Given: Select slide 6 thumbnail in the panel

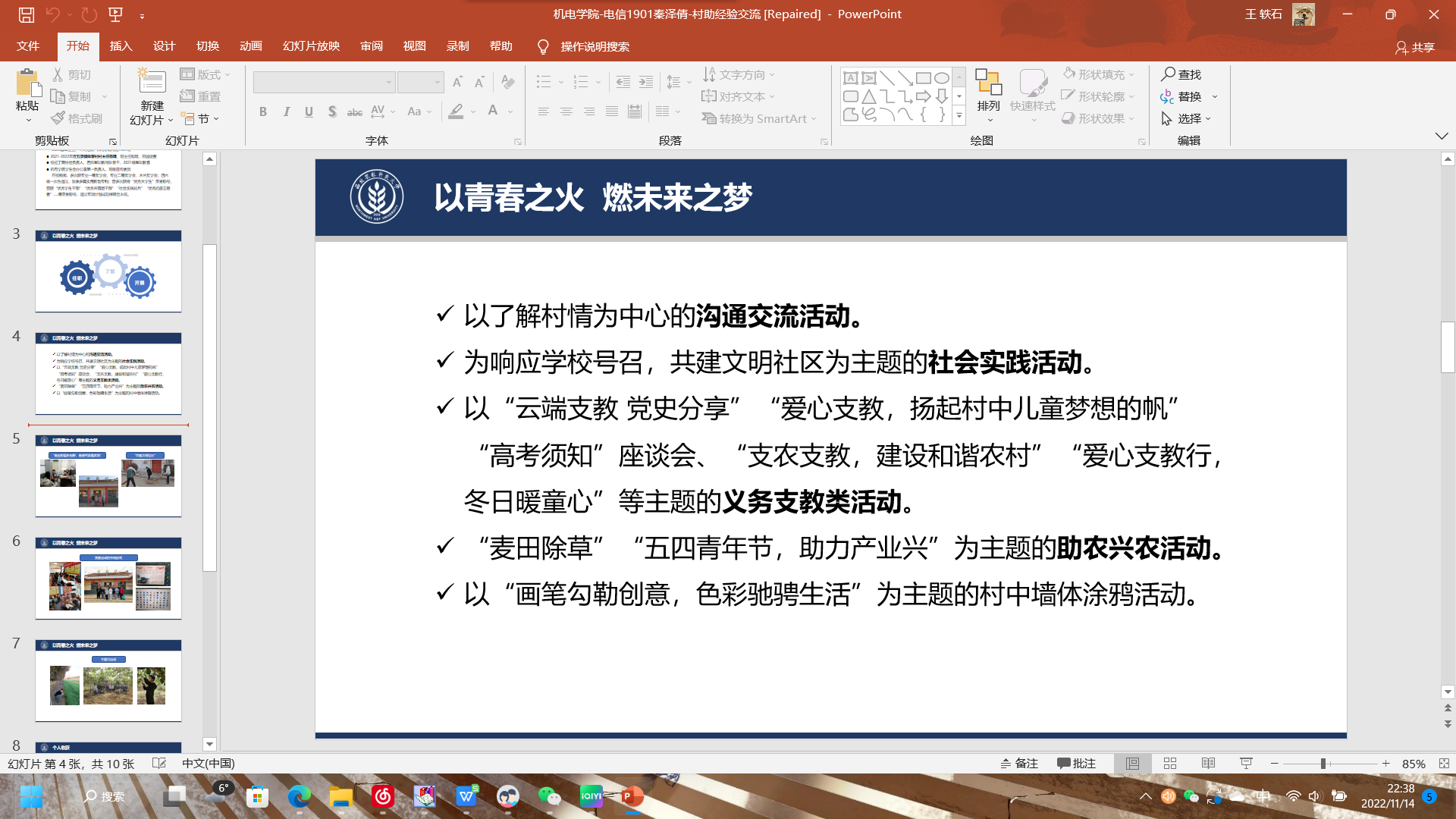Looking at the screenshot, I should click(108, 578).
